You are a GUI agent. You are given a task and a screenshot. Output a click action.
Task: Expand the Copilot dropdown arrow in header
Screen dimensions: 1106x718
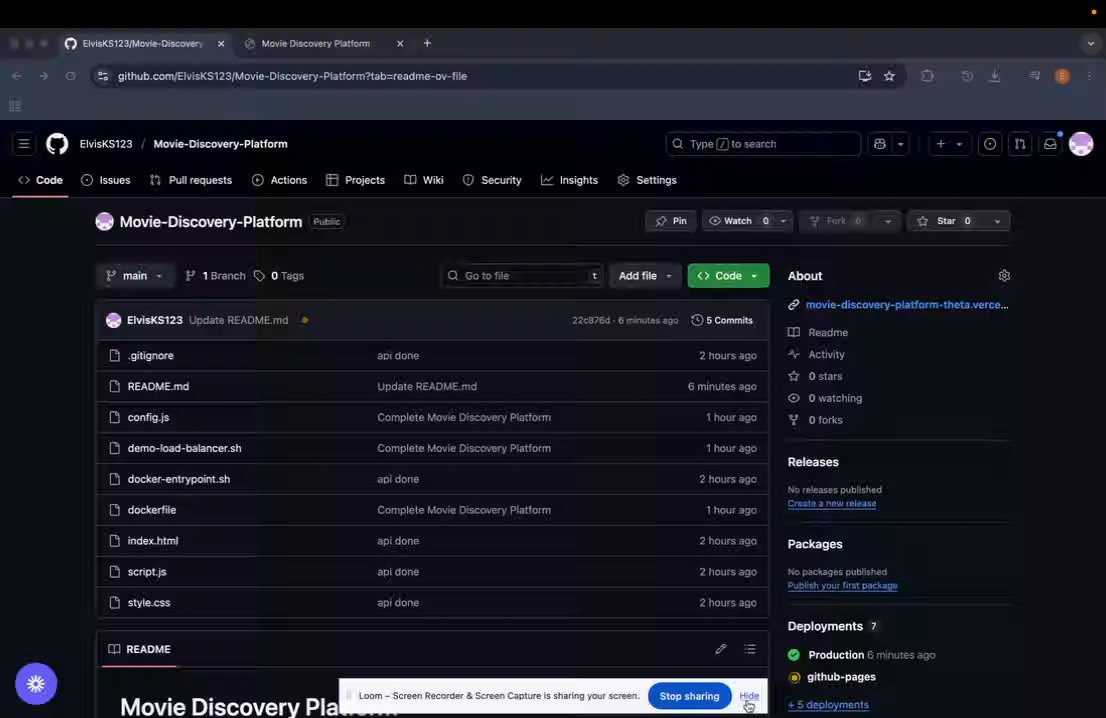point(900,144)
